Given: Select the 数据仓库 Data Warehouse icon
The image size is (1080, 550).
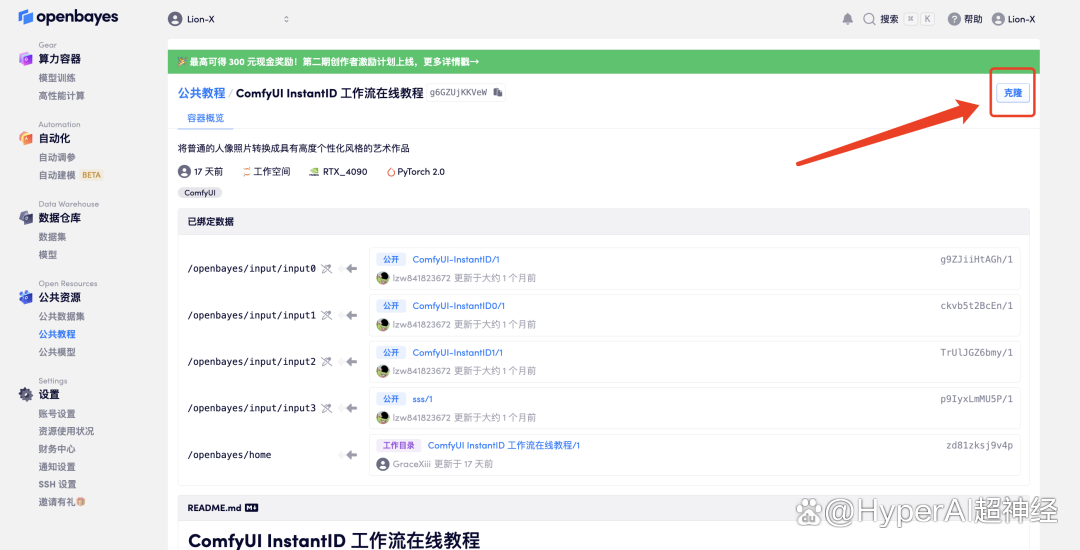Looking at the screenshot, I should point(25,218).
